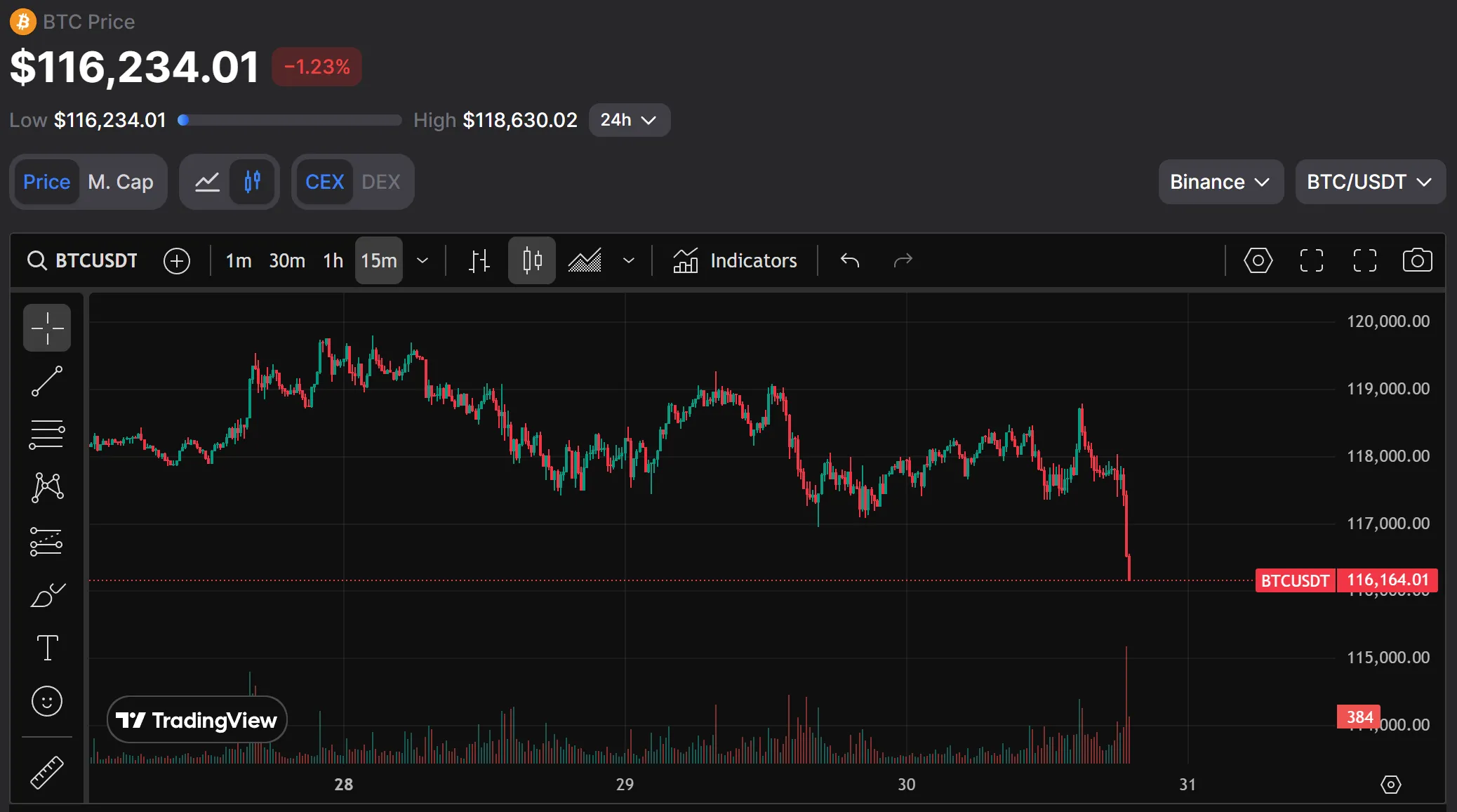The height and width of the screenshot is (812, 1457).
Task: Open the Indicators menu
Action: coord(735,260)
